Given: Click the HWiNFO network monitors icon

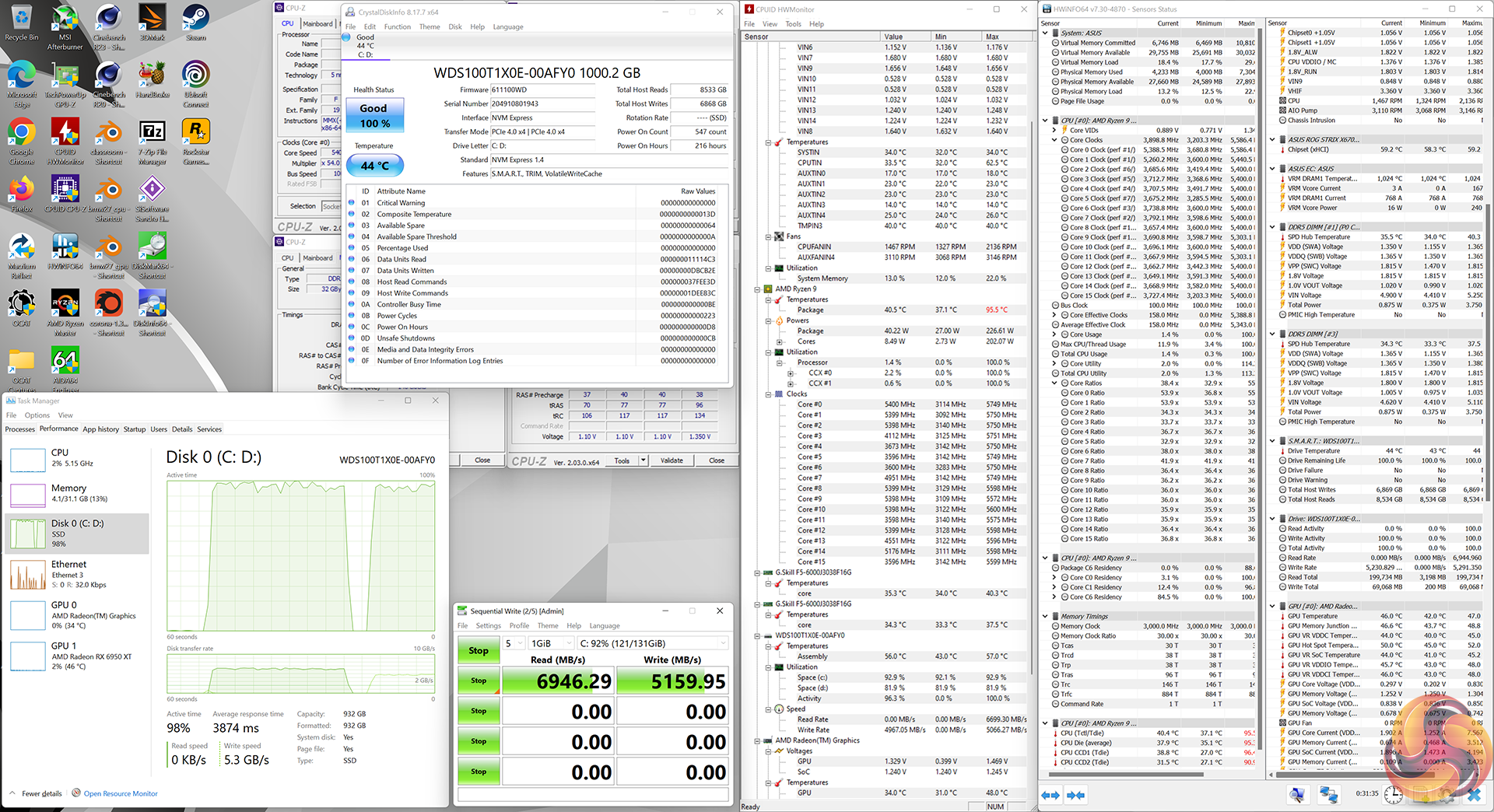Looking at the screenshot, I should click(1328, 794).
